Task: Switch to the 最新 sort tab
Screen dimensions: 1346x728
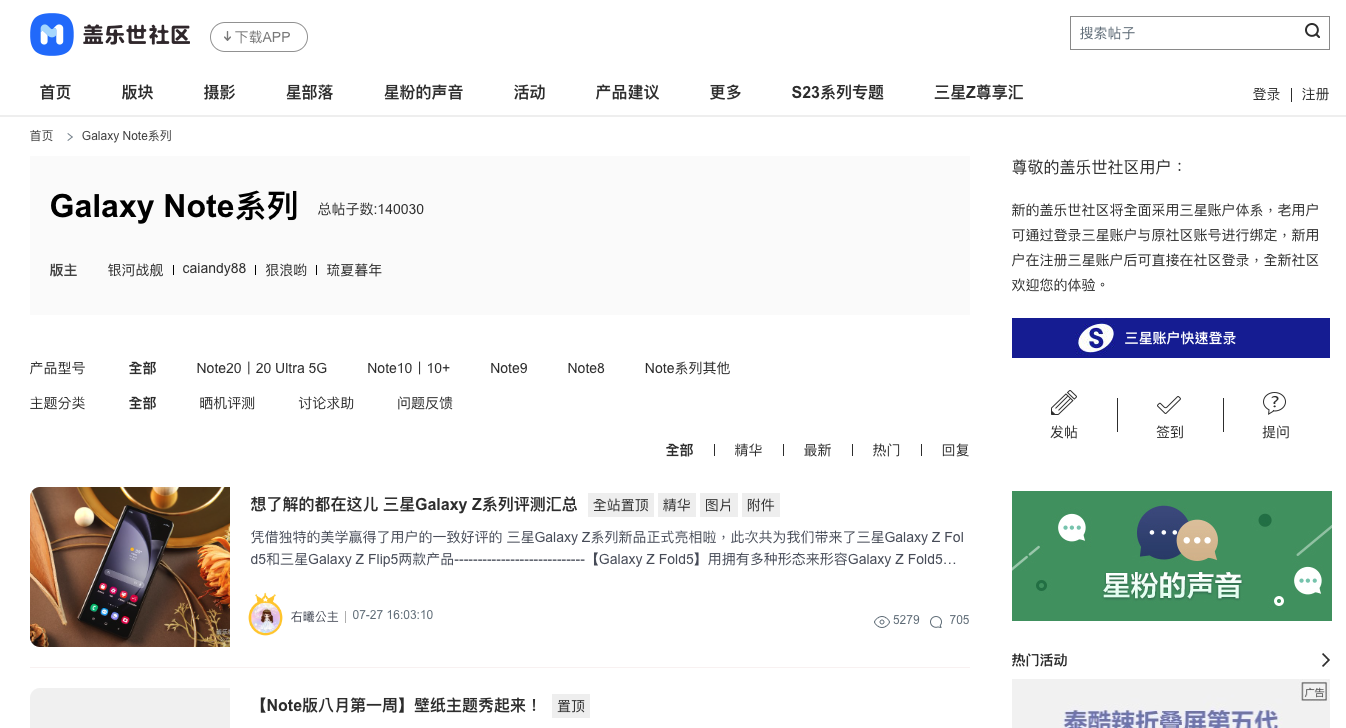Action: [x=817, y=450]
